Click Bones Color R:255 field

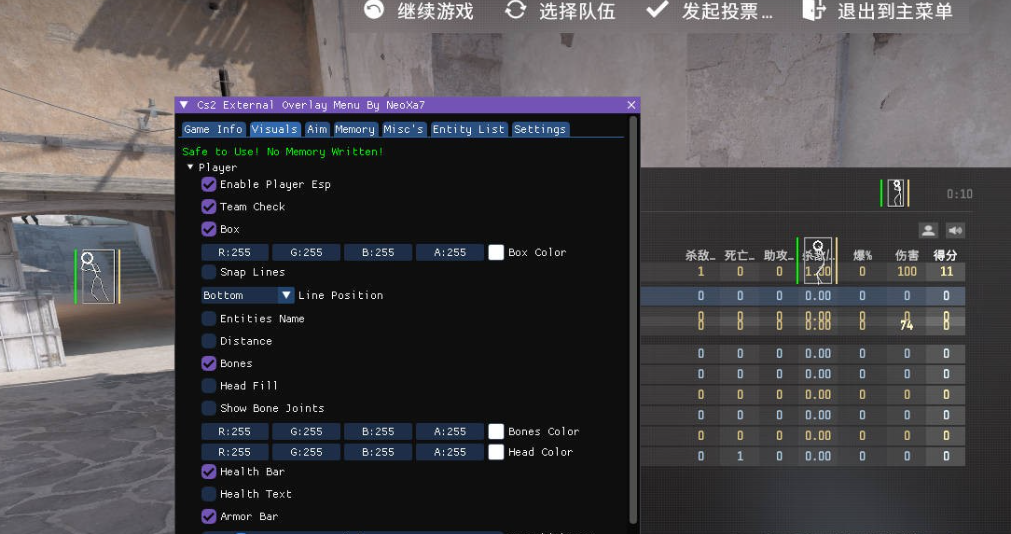235,431
